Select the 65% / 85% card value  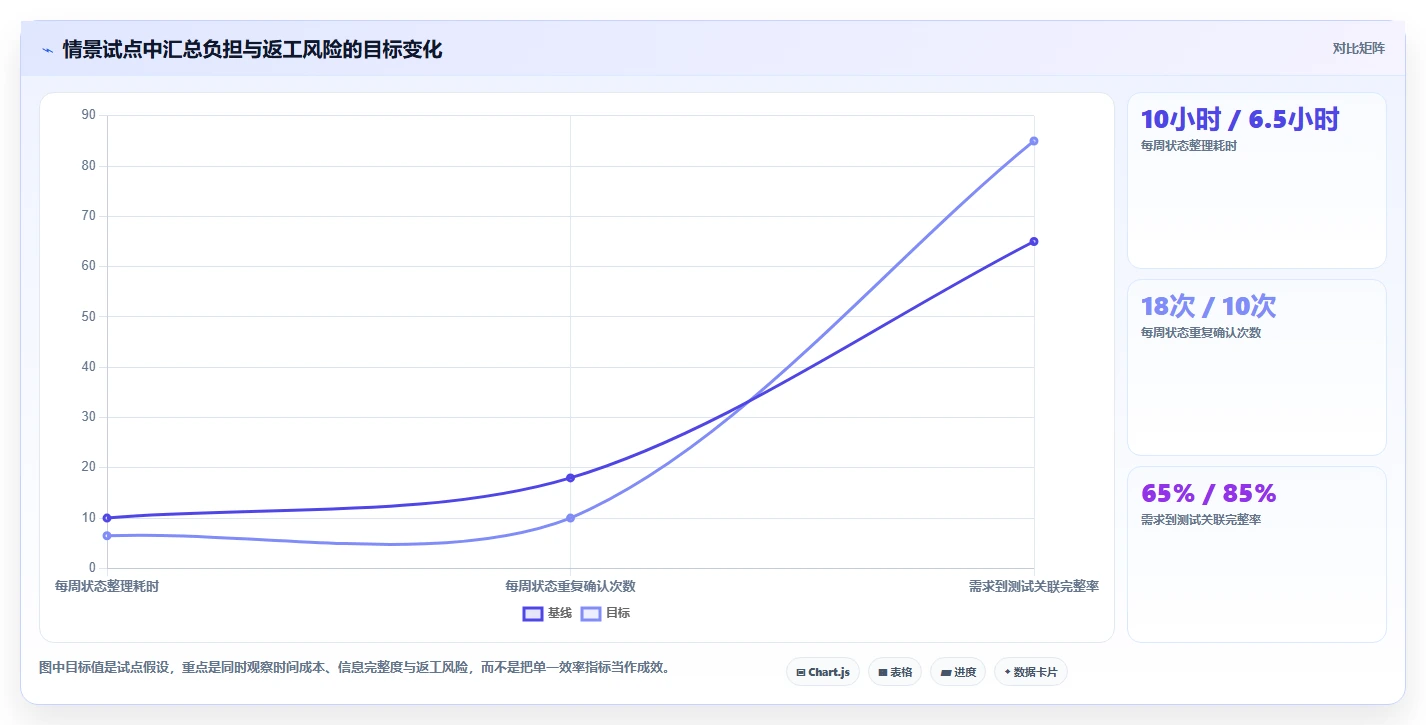pos(1208,494)
